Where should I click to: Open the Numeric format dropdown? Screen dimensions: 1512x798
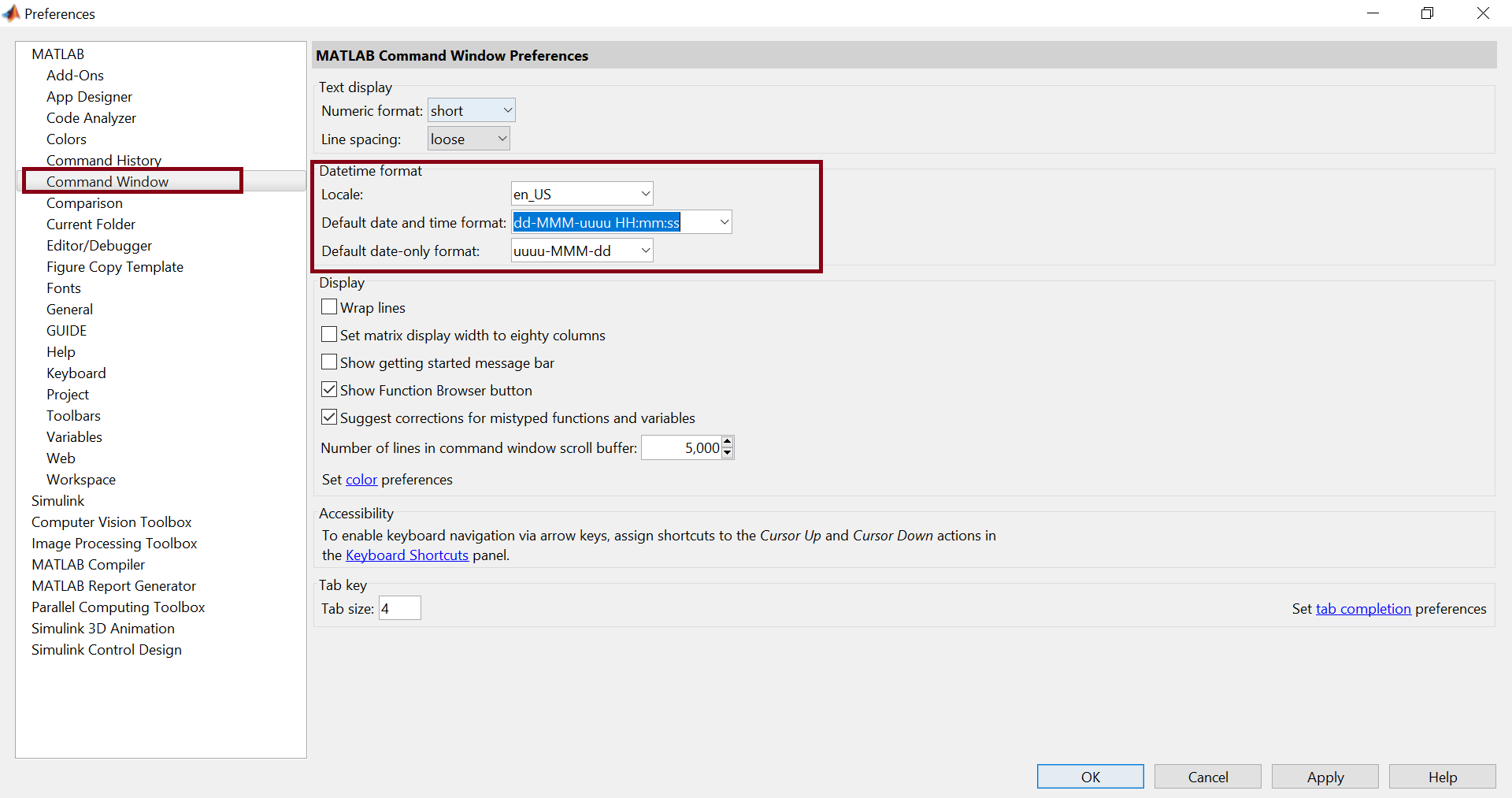(x=471, y=110)
